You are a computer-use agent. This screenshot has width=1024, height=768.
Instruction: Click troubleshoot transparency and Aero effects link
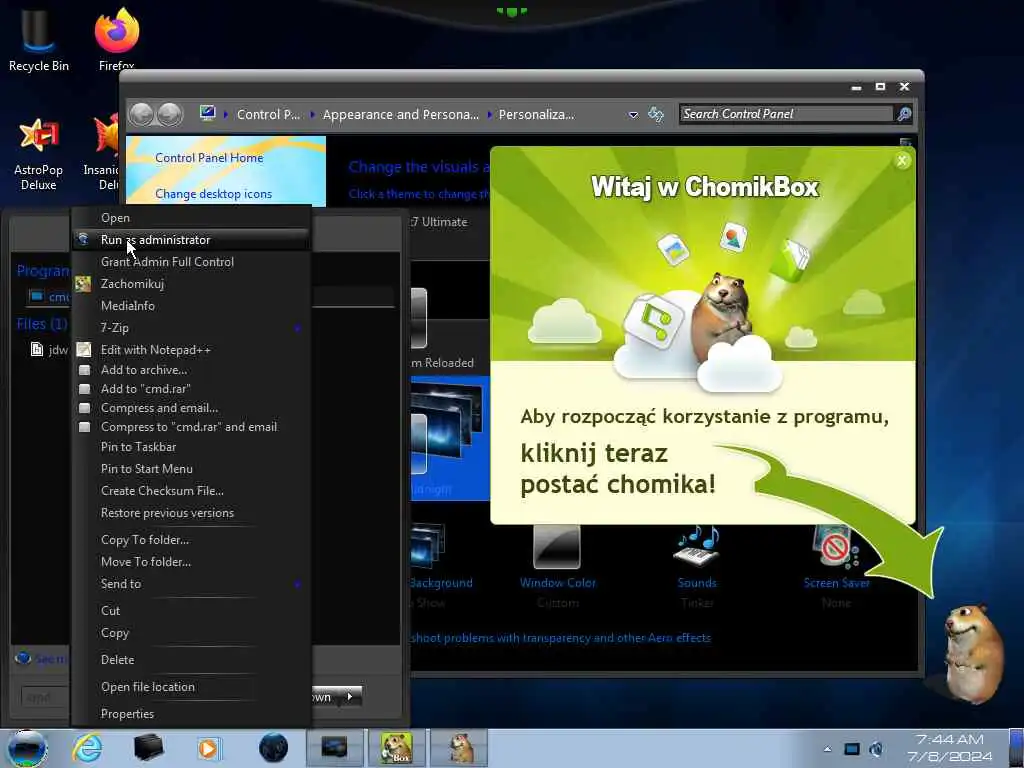pos(560,638)
